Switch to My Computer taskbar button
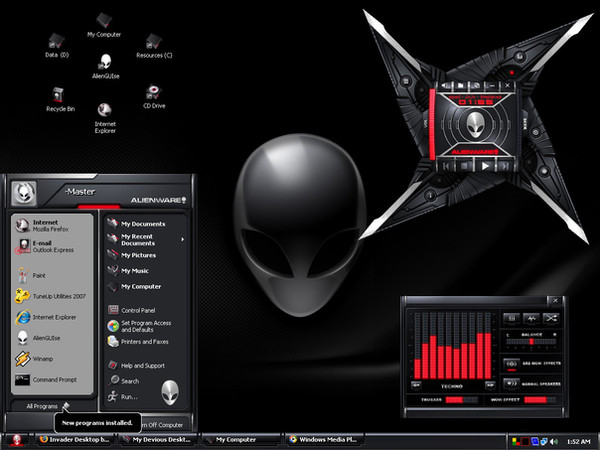Image resolution: width=600 pixels, height=450 pixels. click(x=240, y=440)
